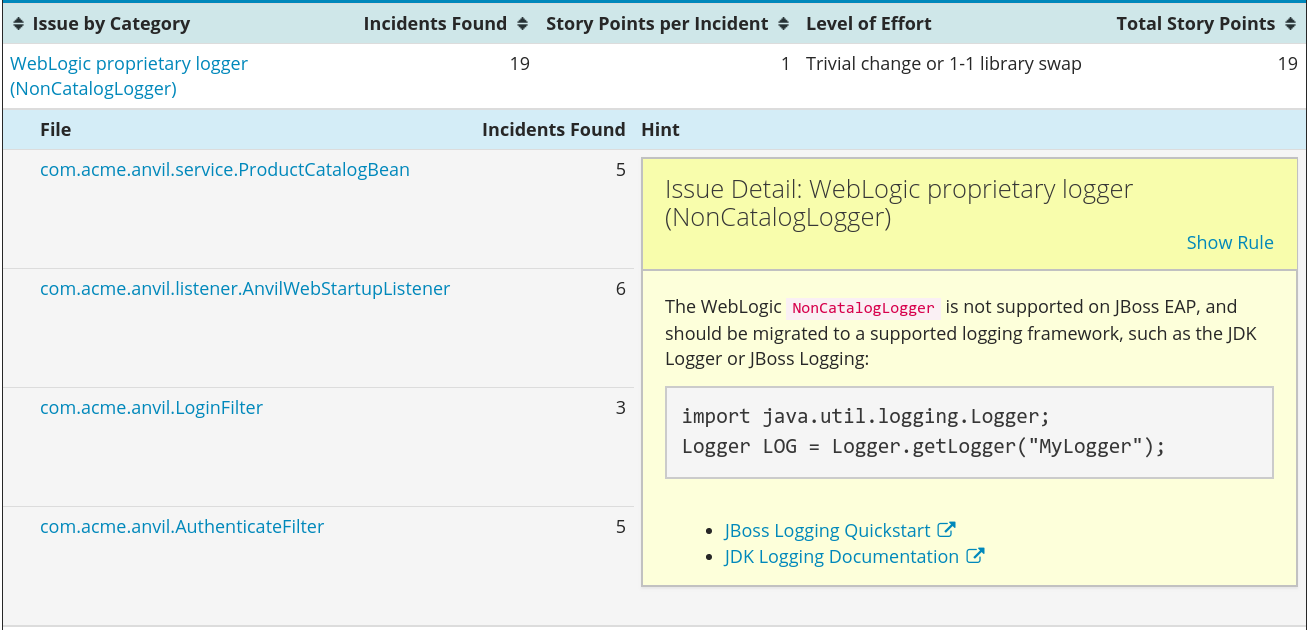This screenshot has width=1308, height=630.
Task: Click the file table's Incidents Found header
Action: (x=554, y=130)
